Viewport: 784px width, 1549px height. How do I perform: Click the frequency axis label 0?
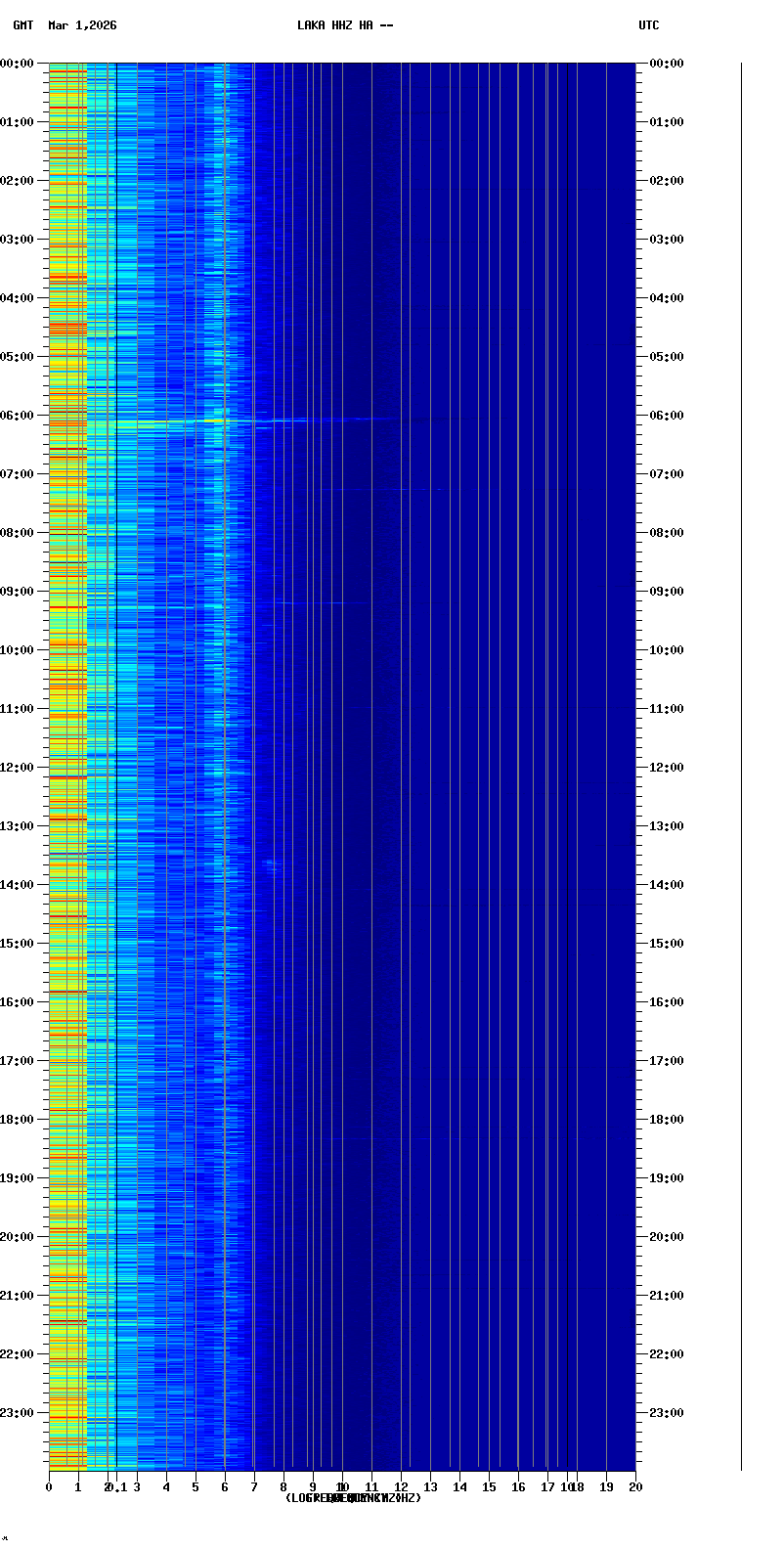coord(49,1487)
